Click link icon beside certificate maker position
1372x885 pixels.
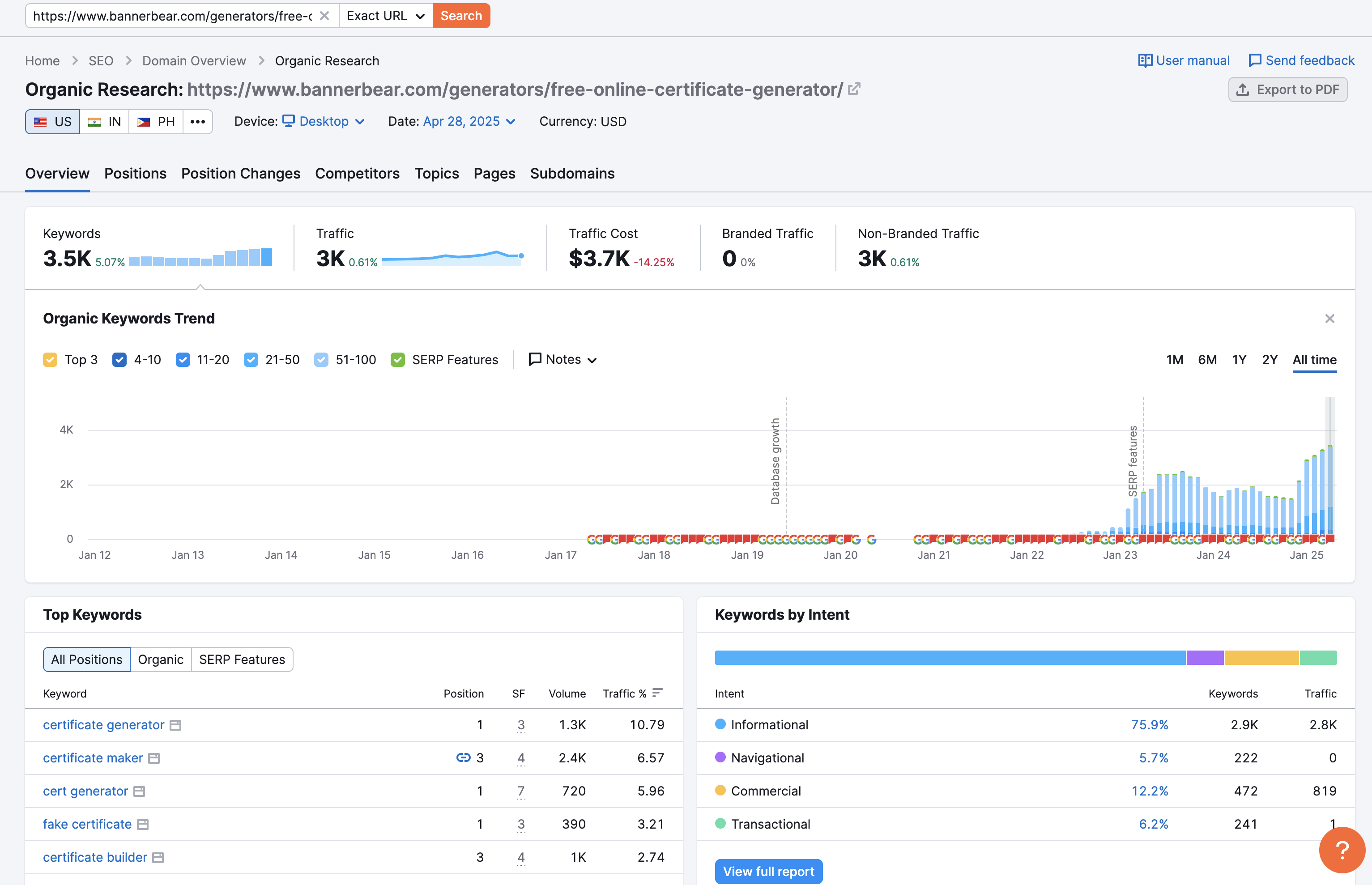(463, 758)
